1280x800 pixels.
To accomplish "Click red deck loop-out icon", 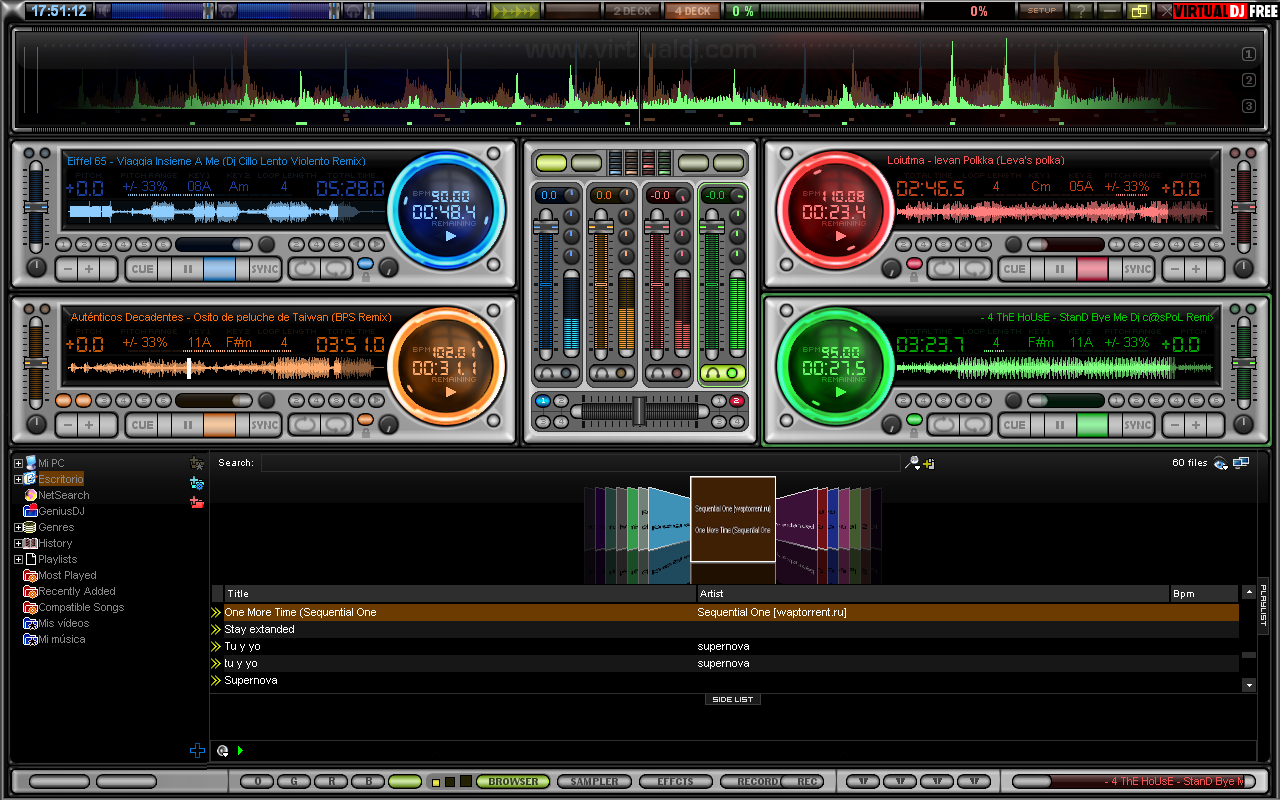I will pyautogui.click(x=975, y=269).
